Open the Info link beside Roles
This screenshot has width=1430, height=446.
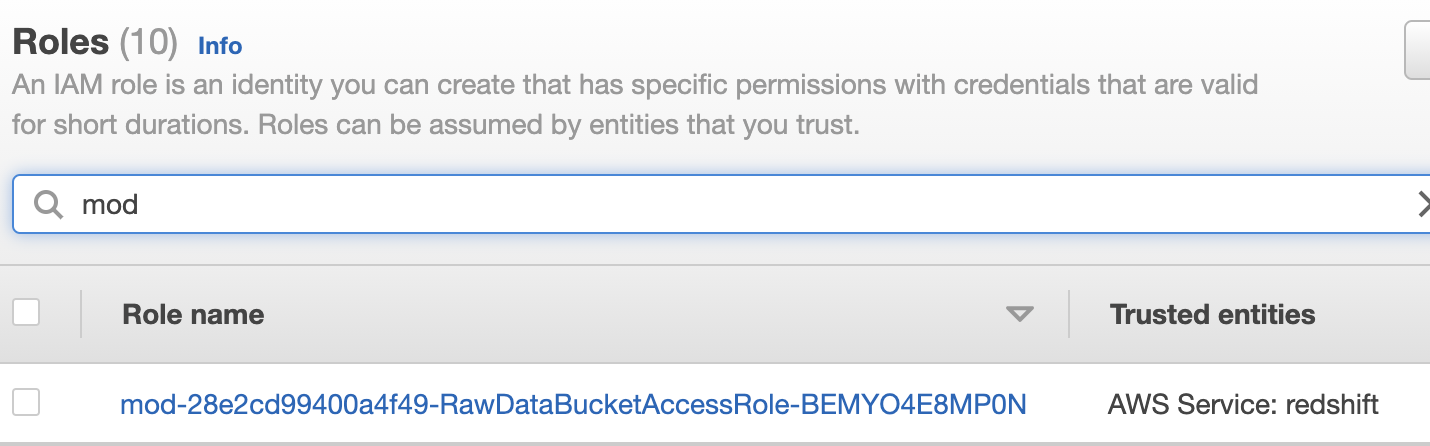point(220,45)
